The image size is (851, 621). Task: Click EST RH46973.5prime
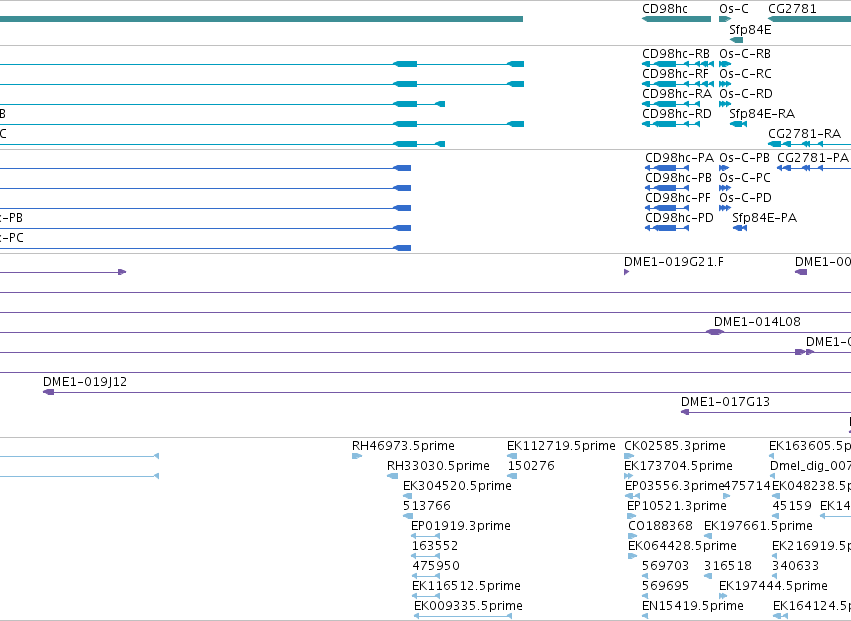pyautogui.click(x=357, y=457)
